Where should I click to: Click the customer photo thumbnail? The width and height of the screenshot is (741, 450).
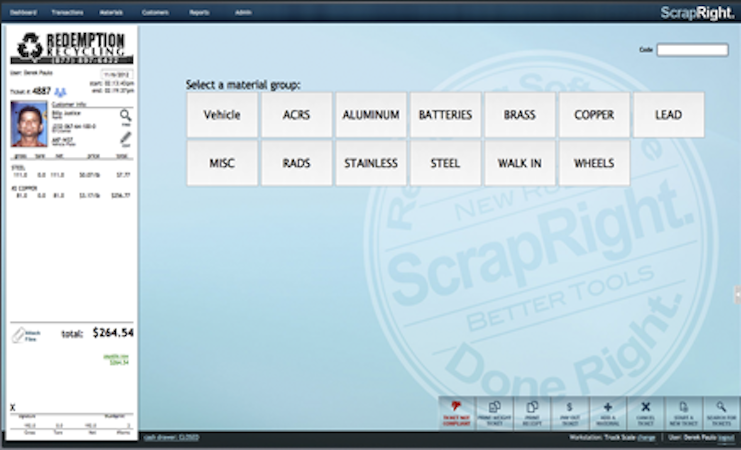click(29, 124)
